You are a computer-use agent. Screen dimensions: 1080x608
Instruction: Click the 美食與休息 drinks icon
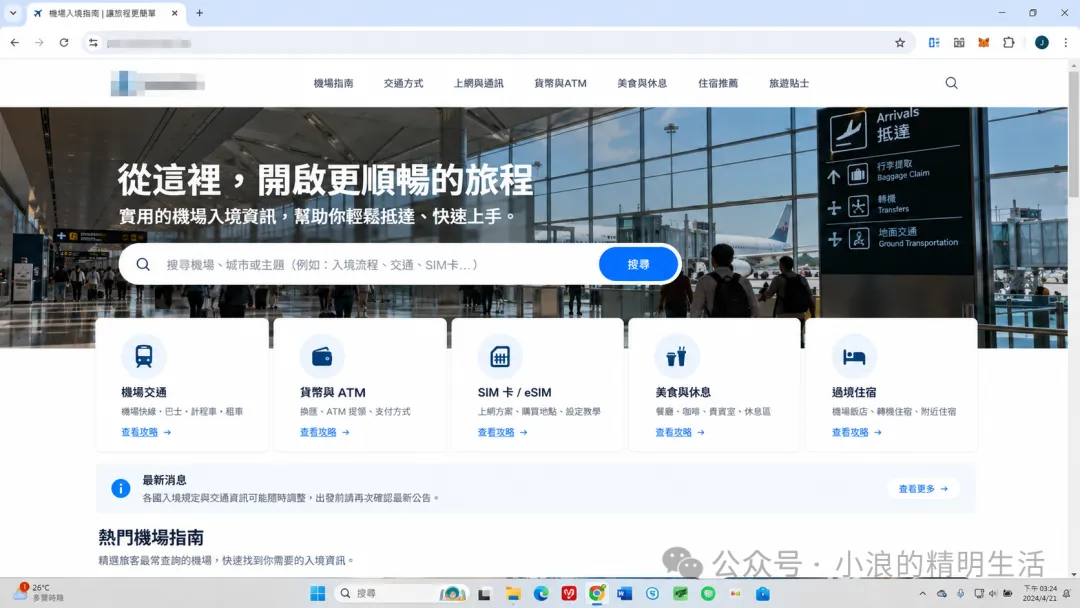[676, 356]
